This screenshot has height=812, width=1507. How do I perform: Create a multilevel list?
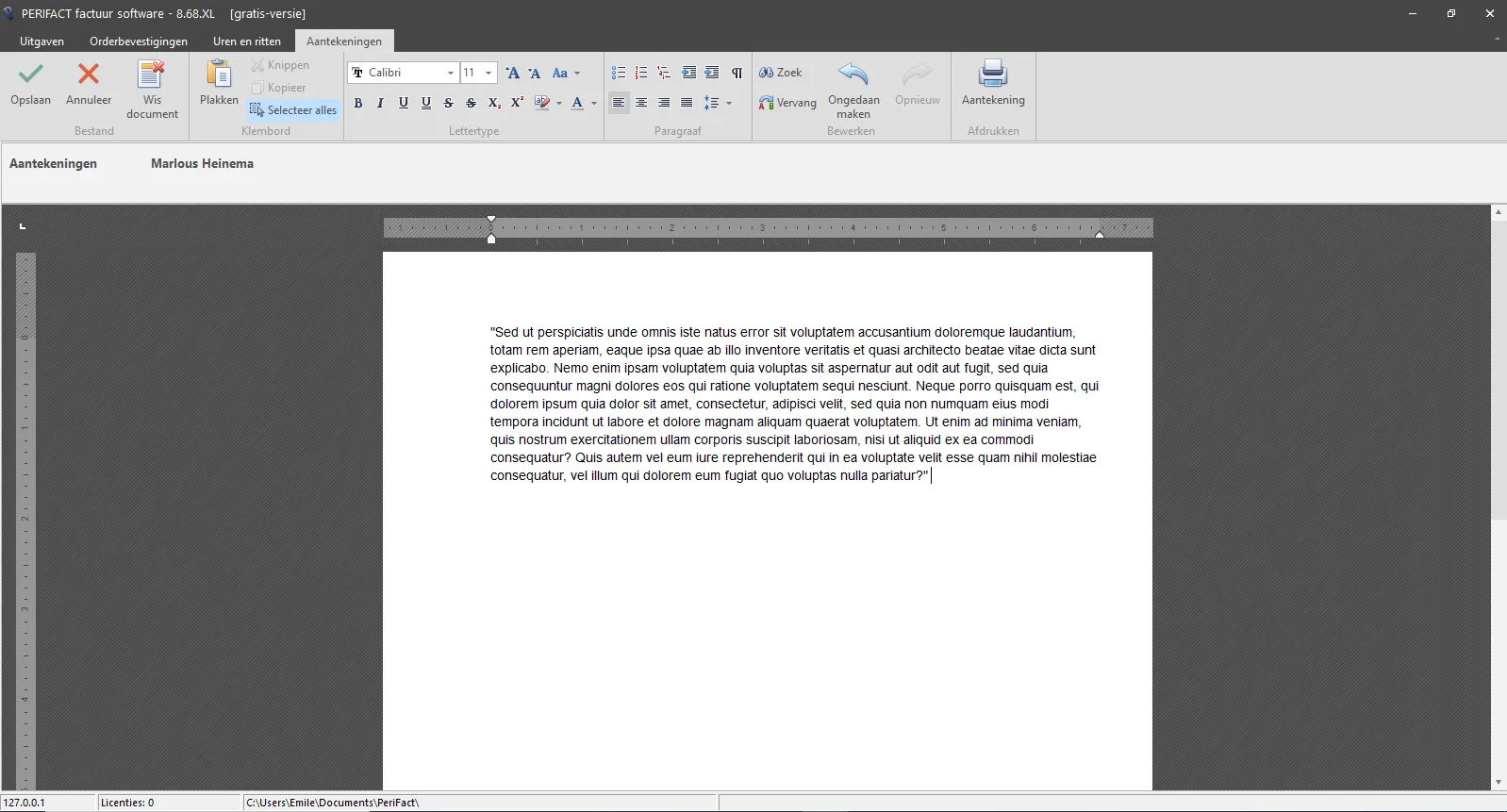664,73
